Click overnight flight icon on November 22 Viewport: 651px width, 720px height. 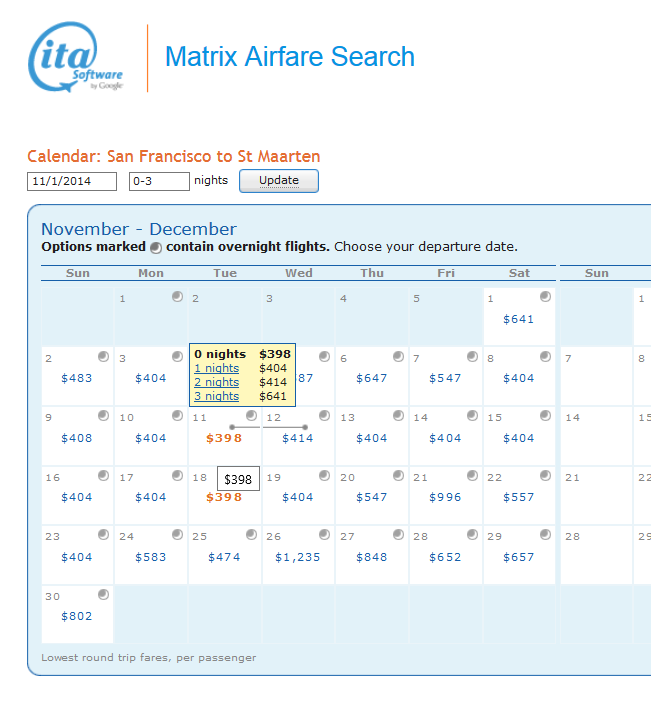(545, 476)
